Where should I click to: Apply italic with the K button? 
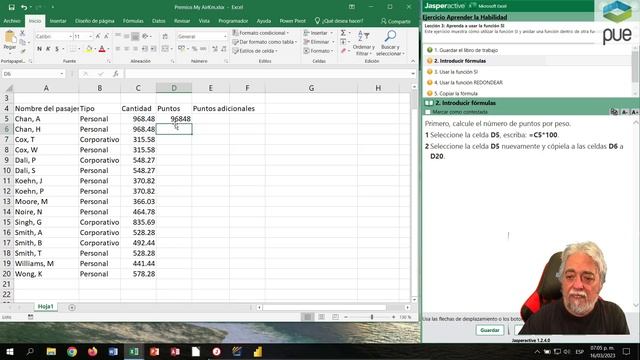pos(48,49)
